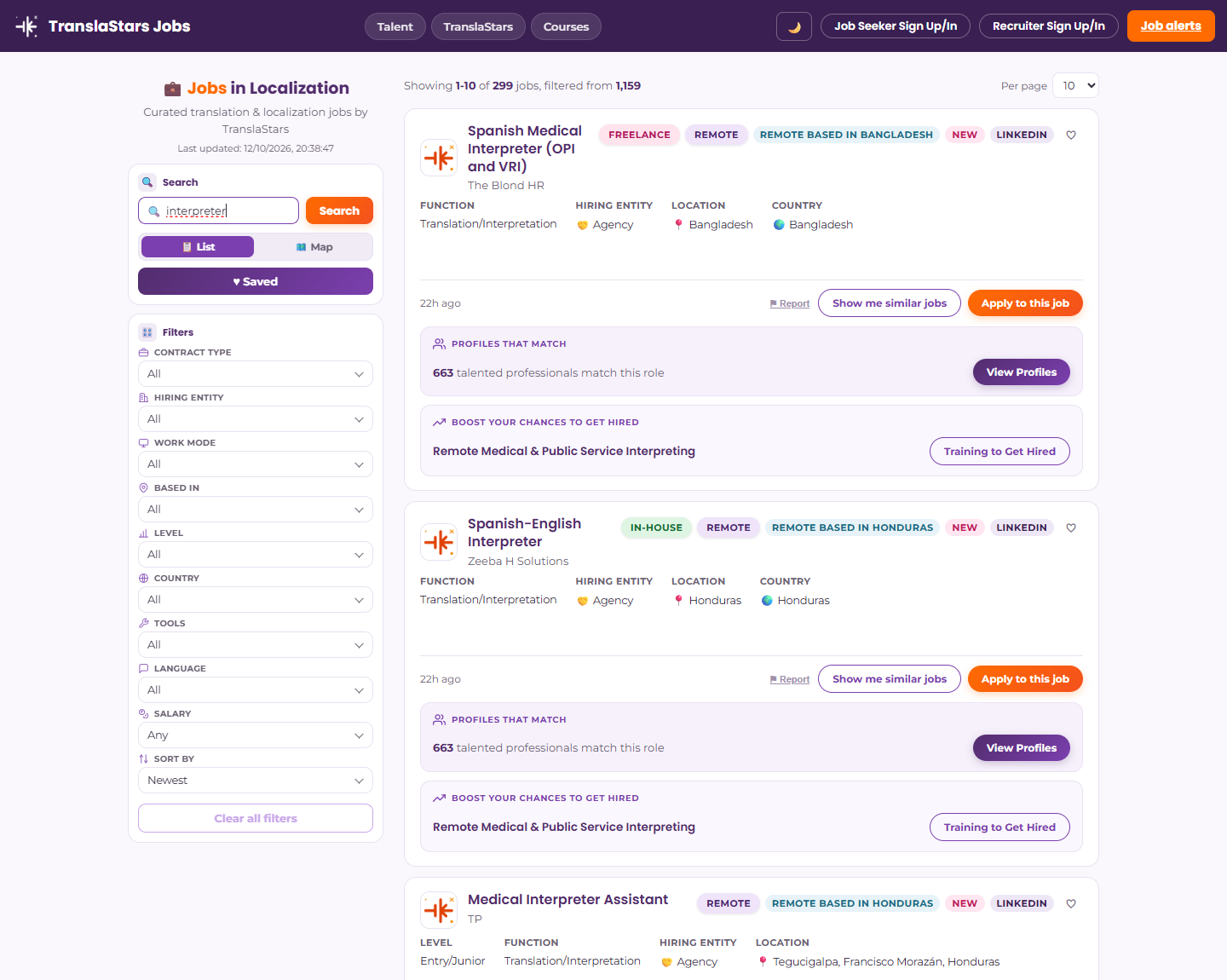
Task: Open Job alerts
Action: click(1171, 26)
